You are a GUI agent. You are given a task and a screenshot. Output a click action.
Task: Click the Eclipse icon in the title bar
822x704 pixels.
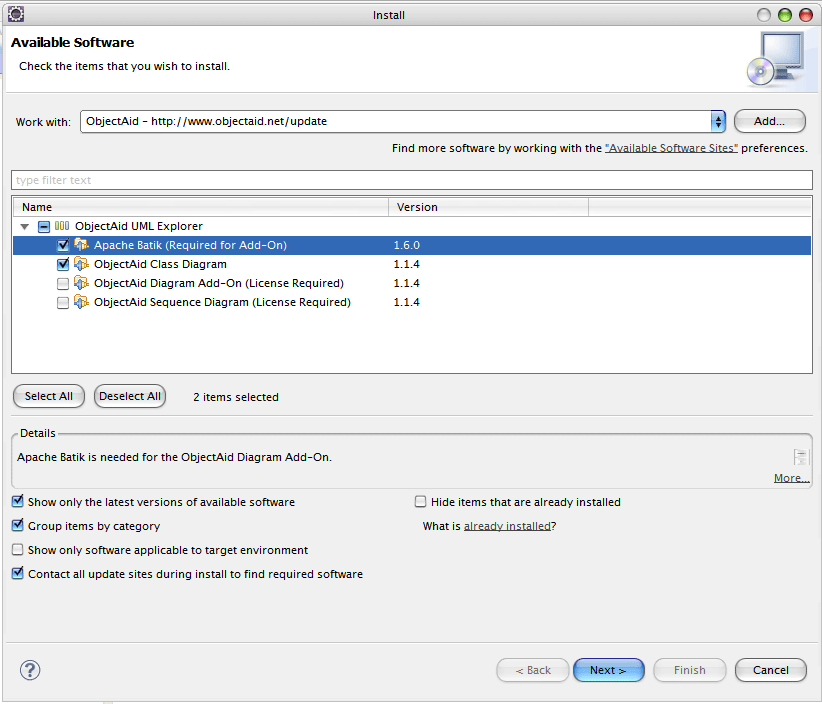click(x=15, y=15)
